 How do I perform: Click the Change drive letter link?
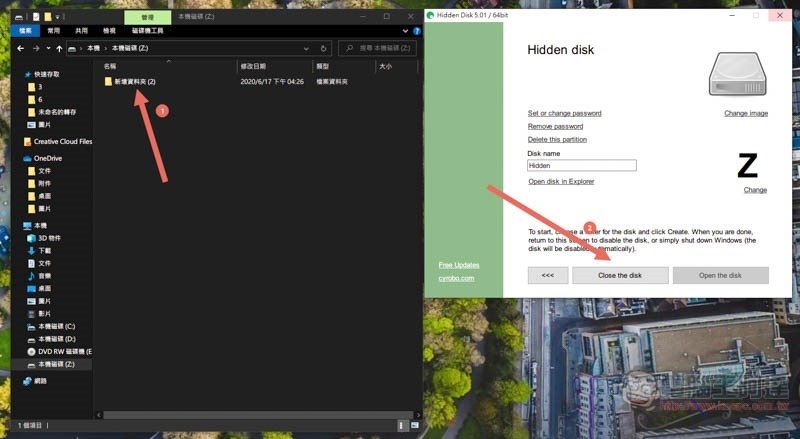click(755, 190)
